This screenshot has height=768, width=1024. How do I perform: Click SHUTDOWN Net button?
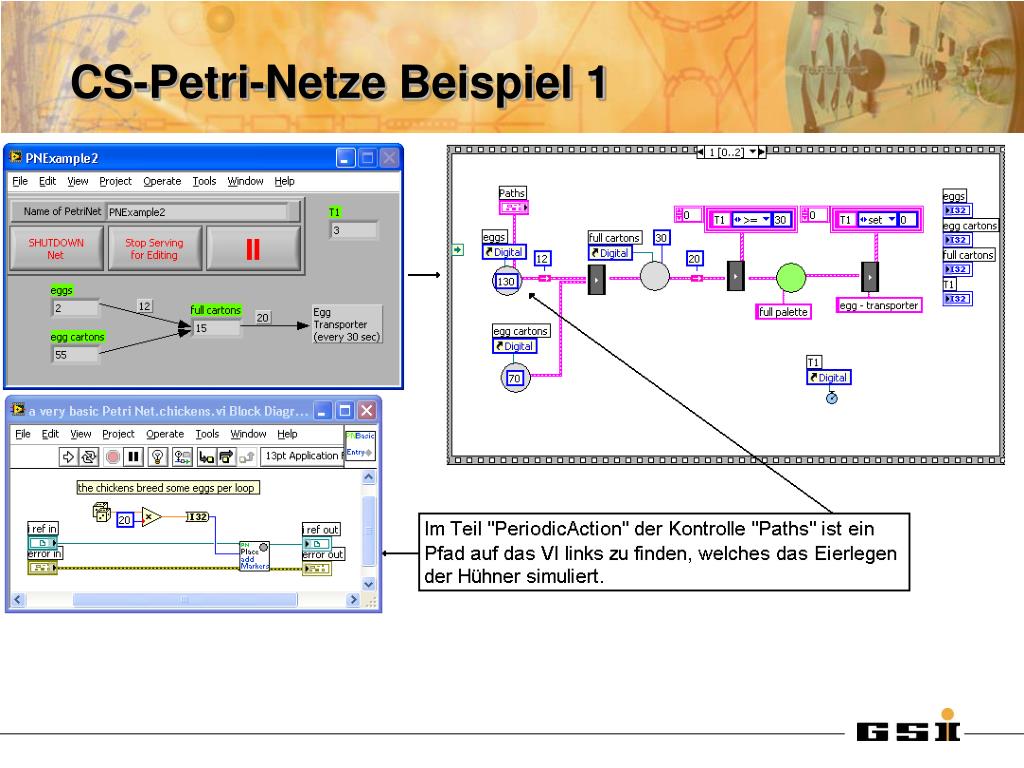click(x=56, y=248)
